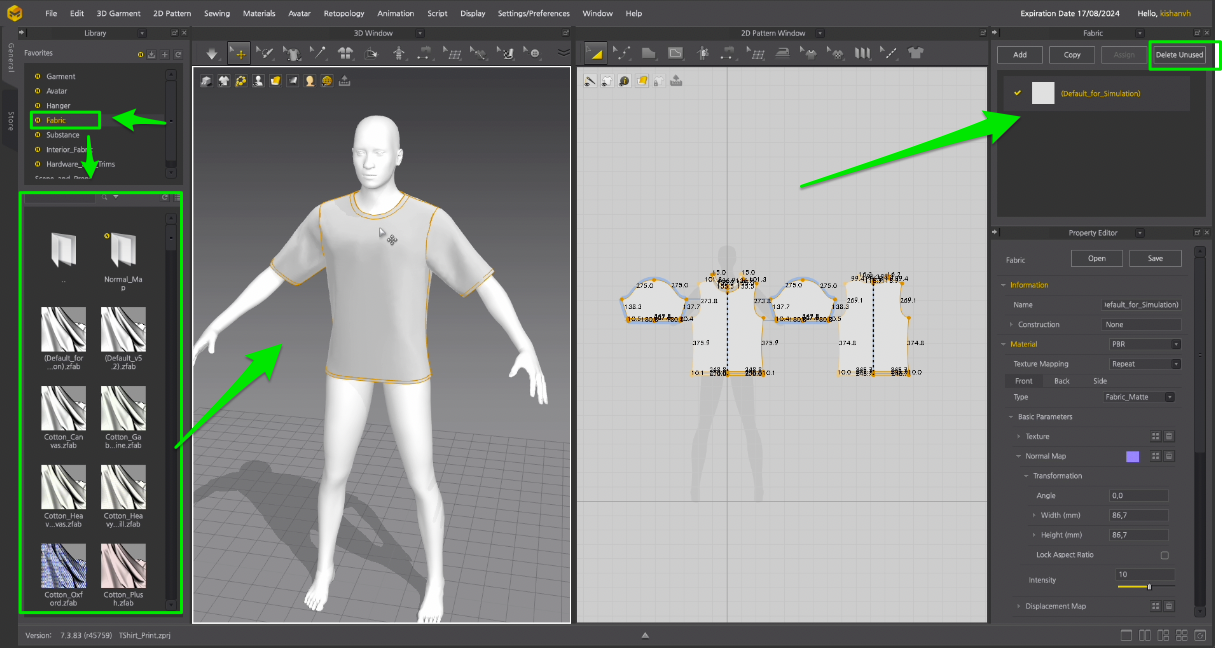
Task: Toggle the Lock Aspect Ratio checkbox
Action: pos(1164,555)
